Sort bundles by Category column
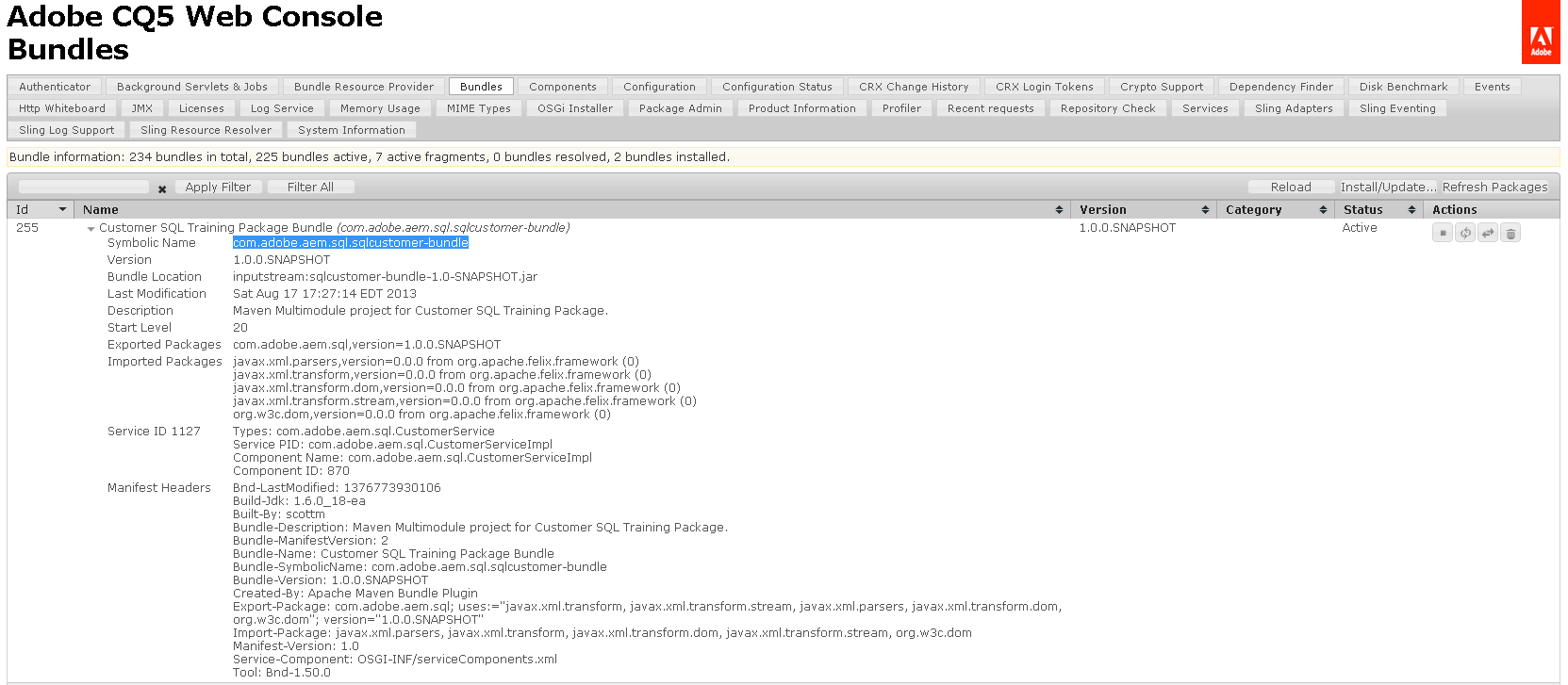Viewport: 1568px width, 685px height. pos(1276,210)
